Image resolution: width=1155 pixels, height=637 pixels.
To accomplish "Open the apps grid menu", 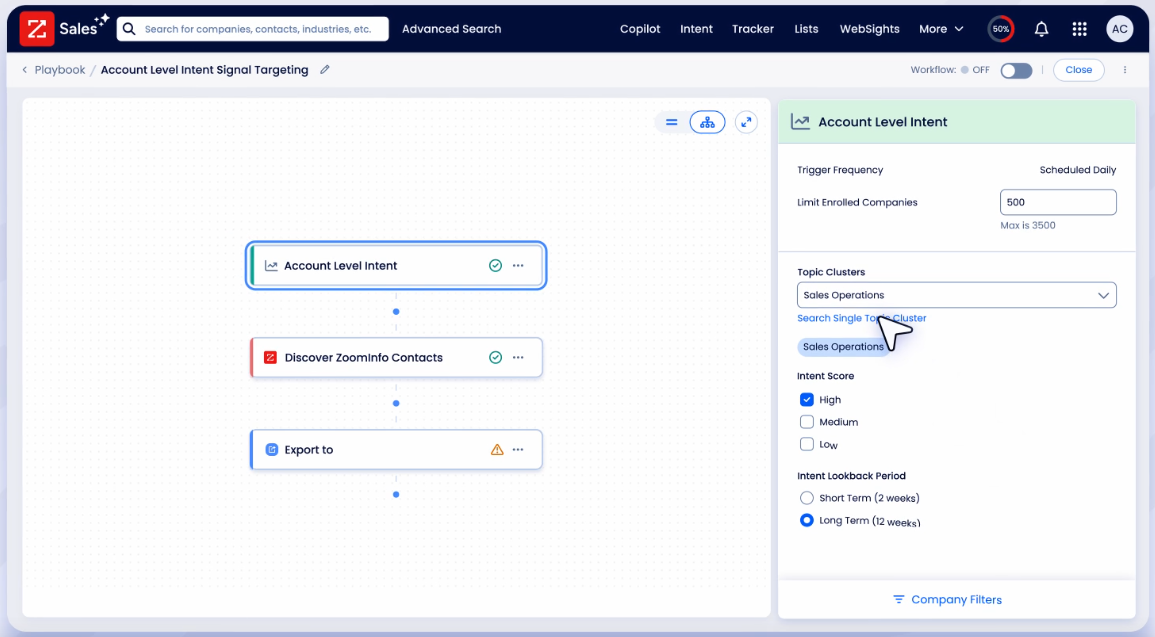I will click(1079, 29).
